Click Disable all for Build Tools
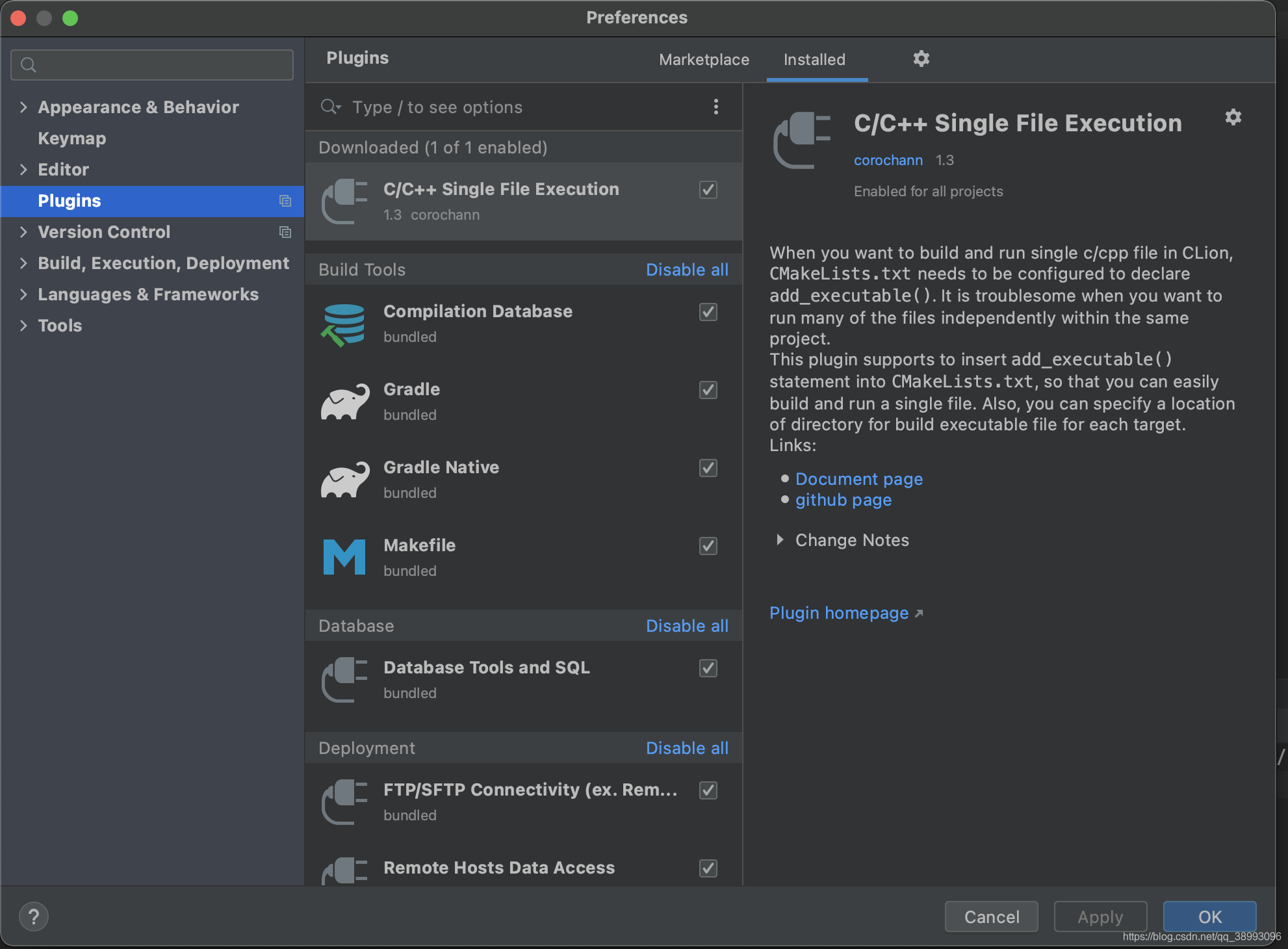The height and width of the screenshot is (949, 1288). click(687, 270)
